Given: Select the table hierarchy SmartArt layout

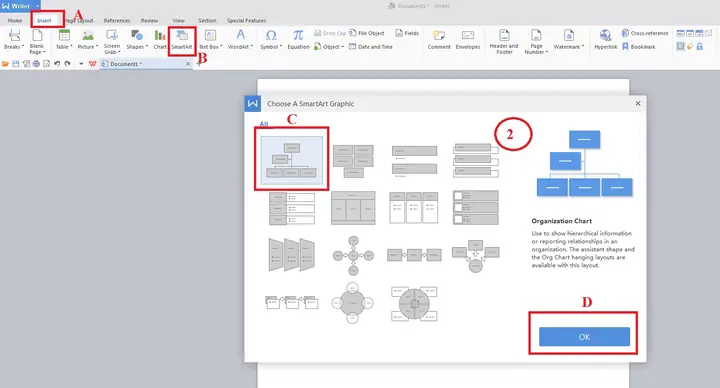Looking at the screenshot, I should (x=353, y=208).
